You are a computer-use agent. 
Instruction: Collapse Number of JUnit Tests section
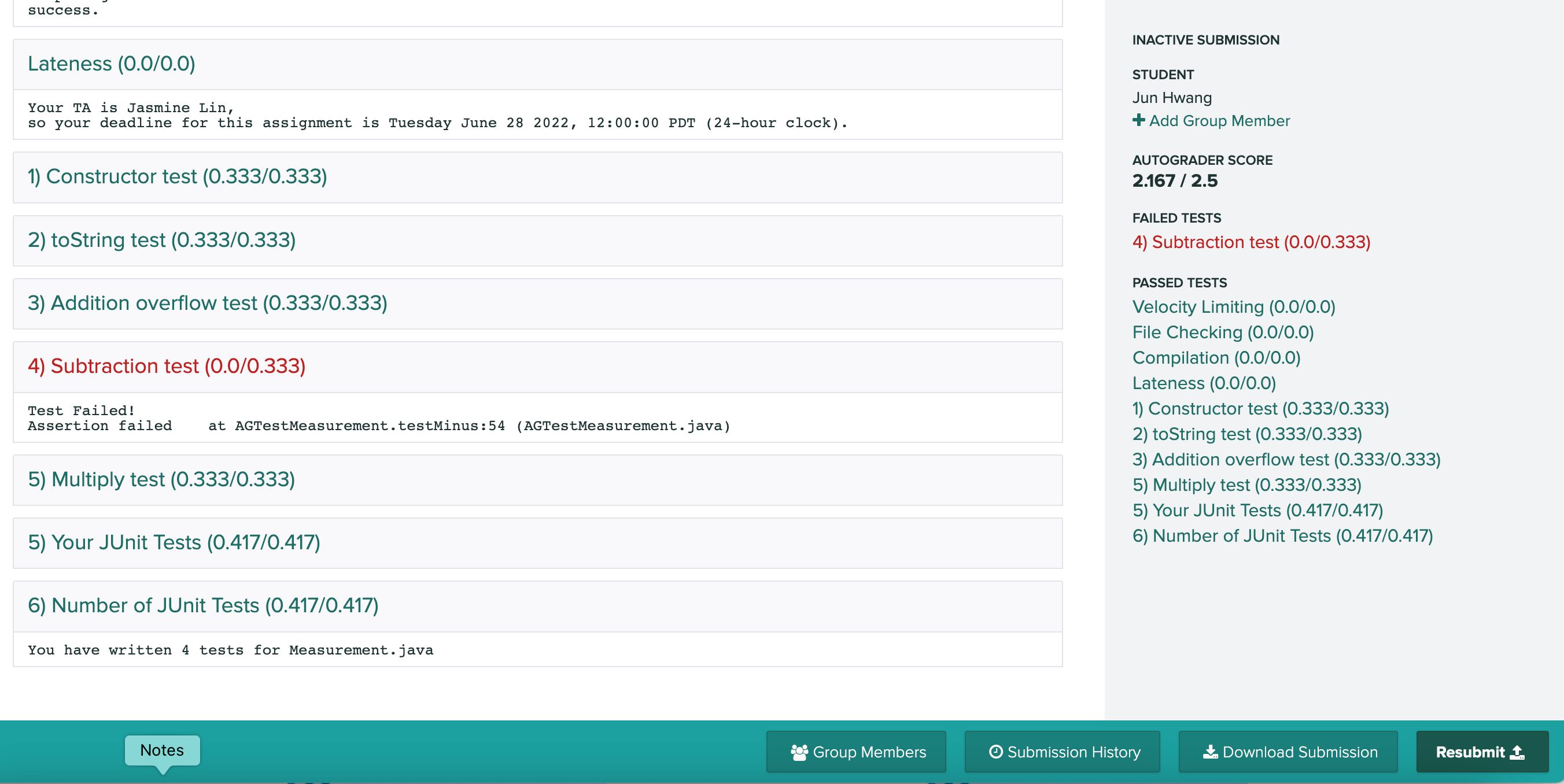coord(203,605)
